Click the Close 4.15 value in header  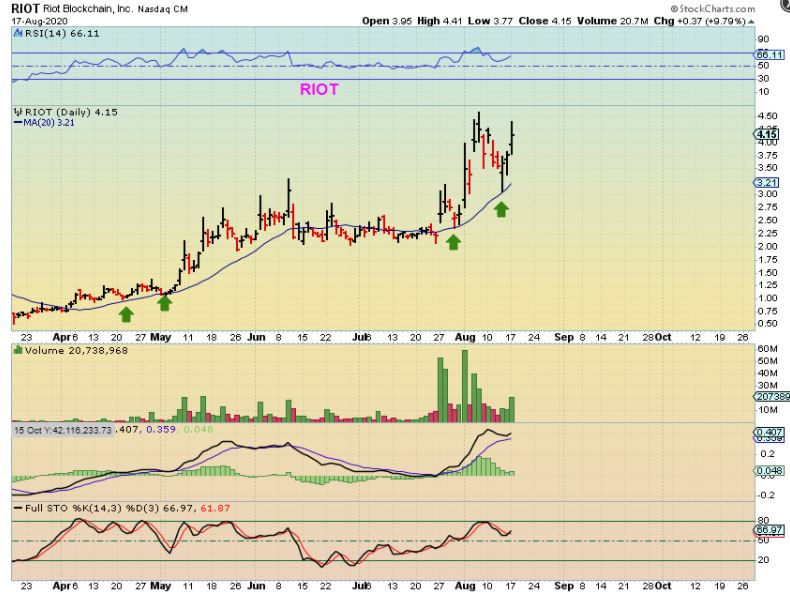point(545,21)
